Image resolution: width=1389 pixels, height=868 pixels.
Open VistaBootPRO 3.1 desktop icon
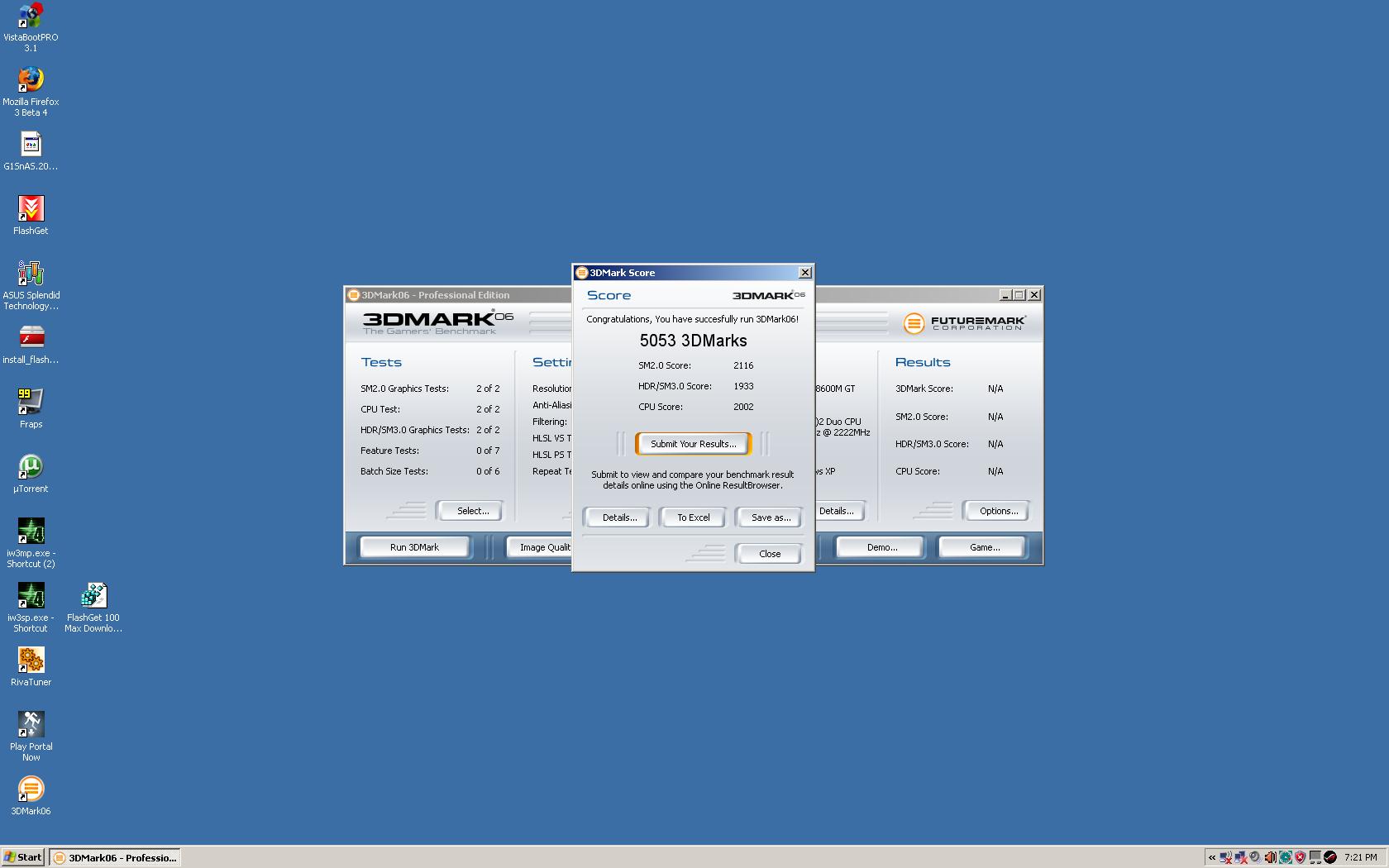31,27
